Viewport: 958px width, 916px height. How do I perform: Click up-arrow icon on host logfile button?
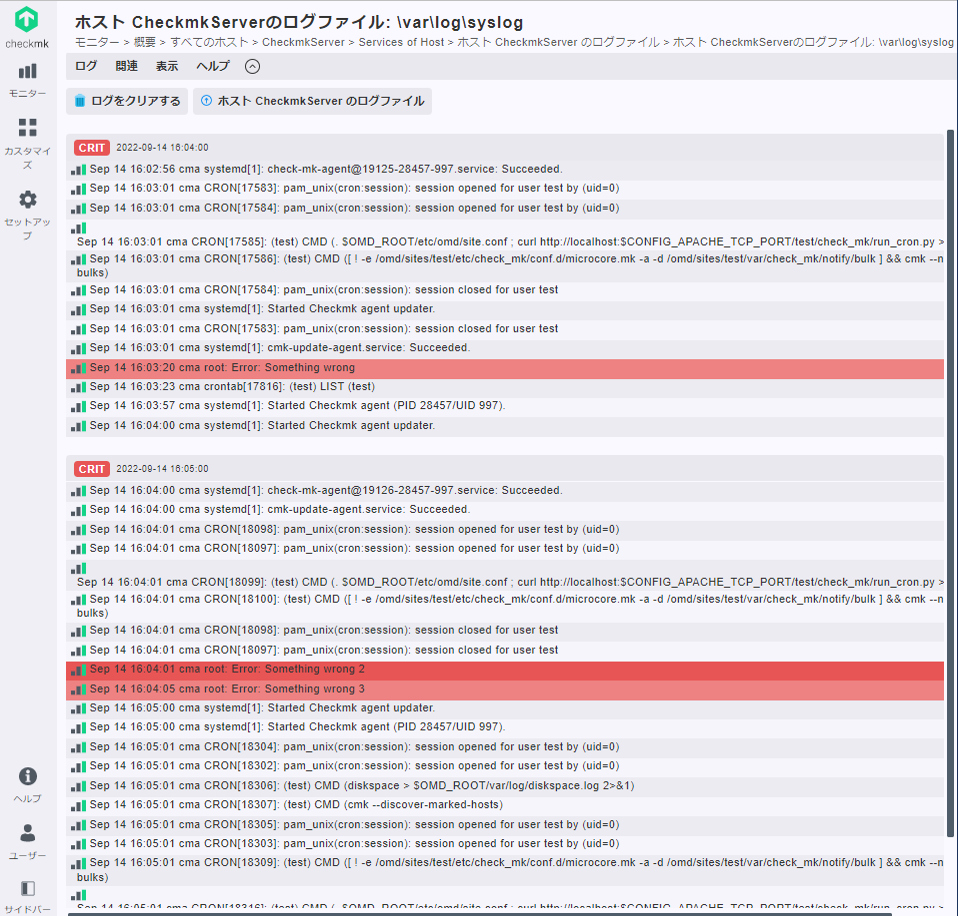coord(207,101)
